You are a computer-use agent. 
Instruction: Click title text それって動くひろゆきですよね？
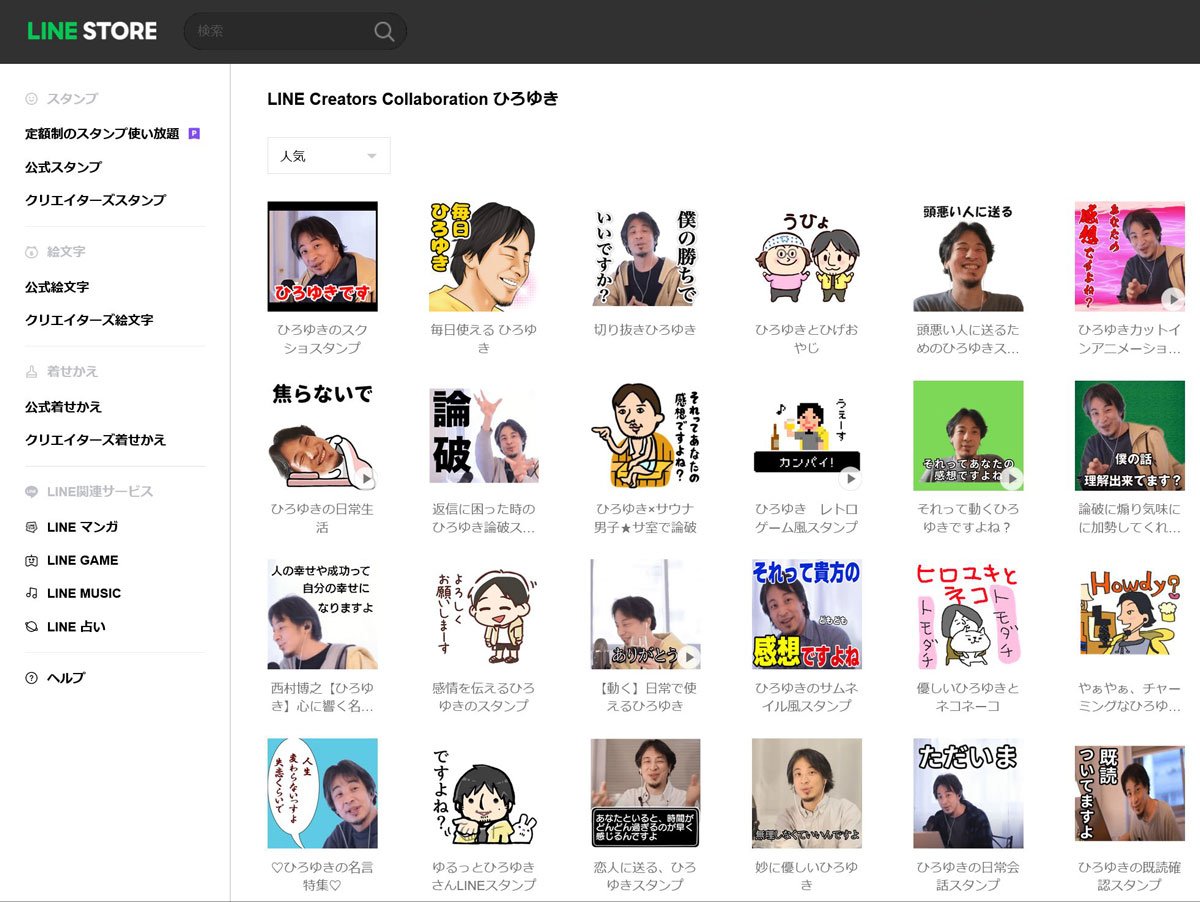click(968, 518)
